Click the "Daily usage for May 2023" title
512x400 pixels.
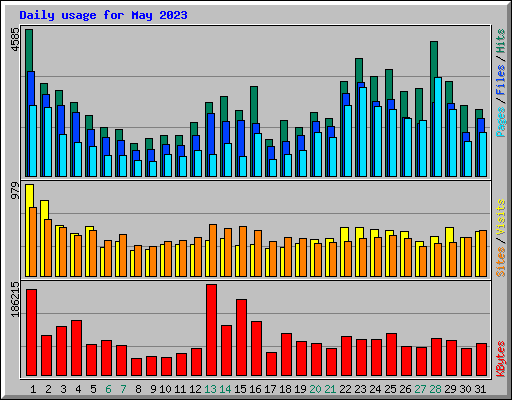point(103,15)
